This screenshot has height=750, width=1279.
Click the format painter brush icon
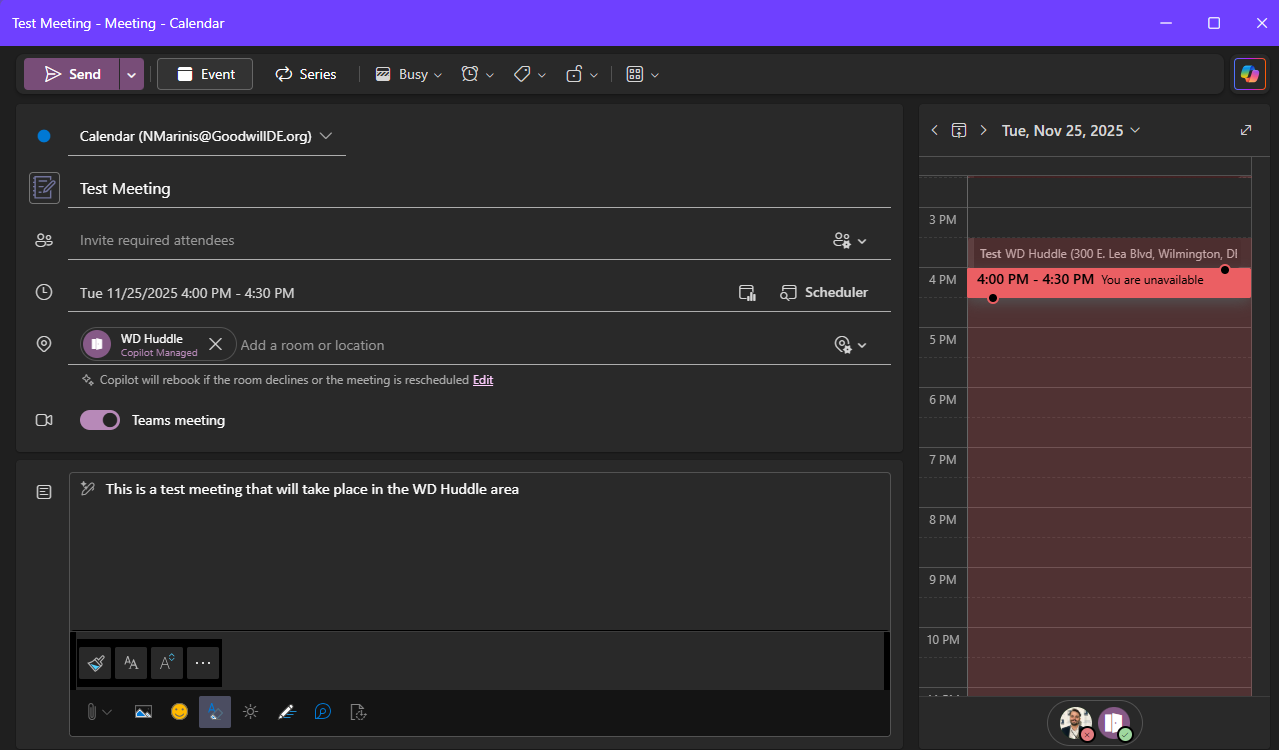tap(95, 662)
